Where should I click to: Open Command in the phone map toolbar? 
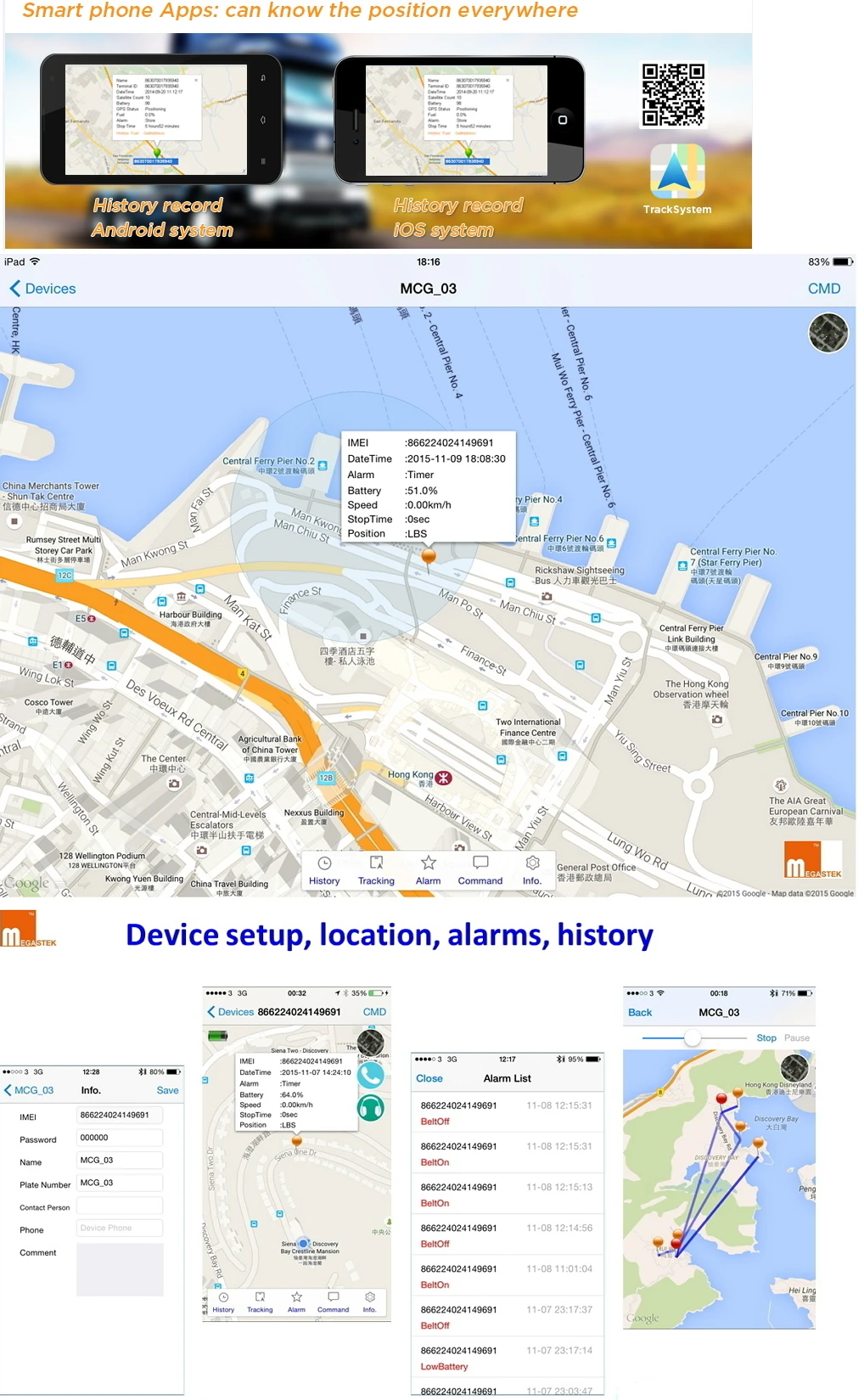point(333,1303)
